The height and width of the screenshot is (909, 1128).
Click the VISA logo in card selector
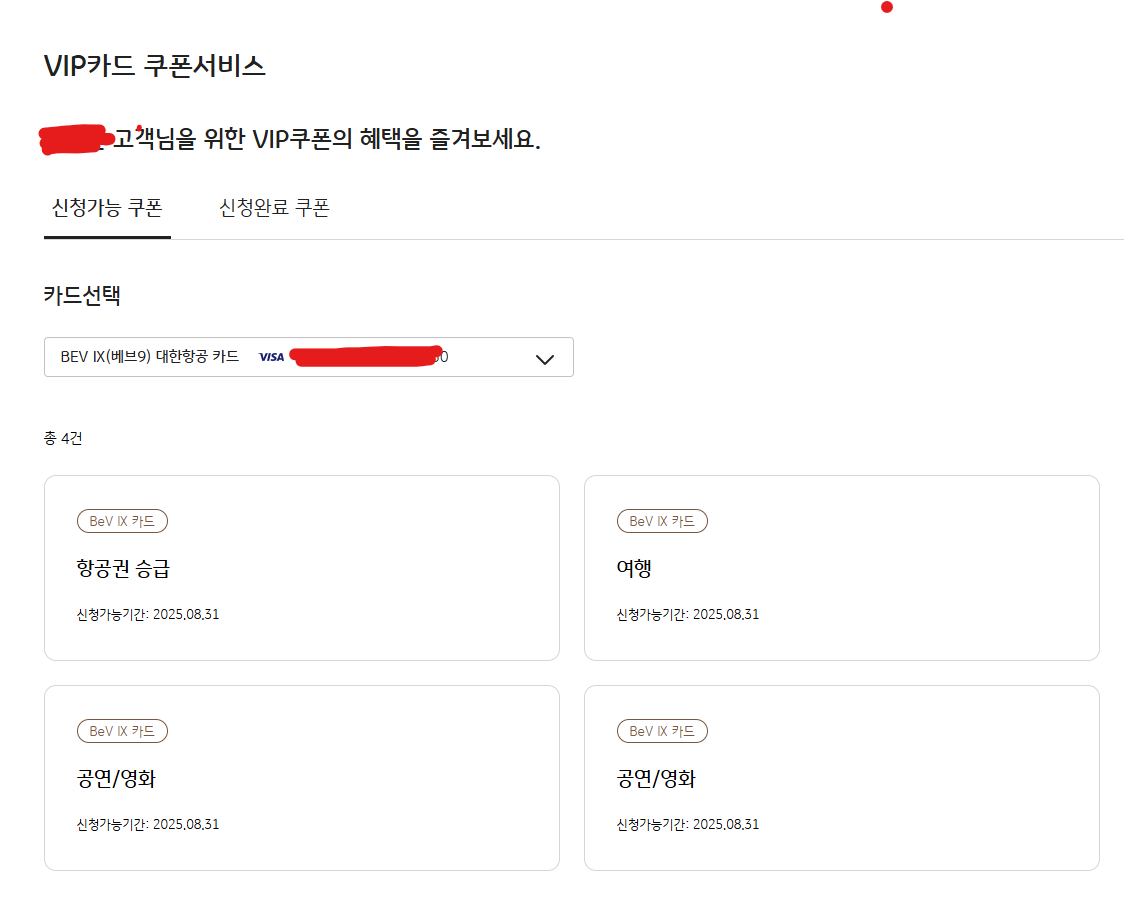point(271,357)
